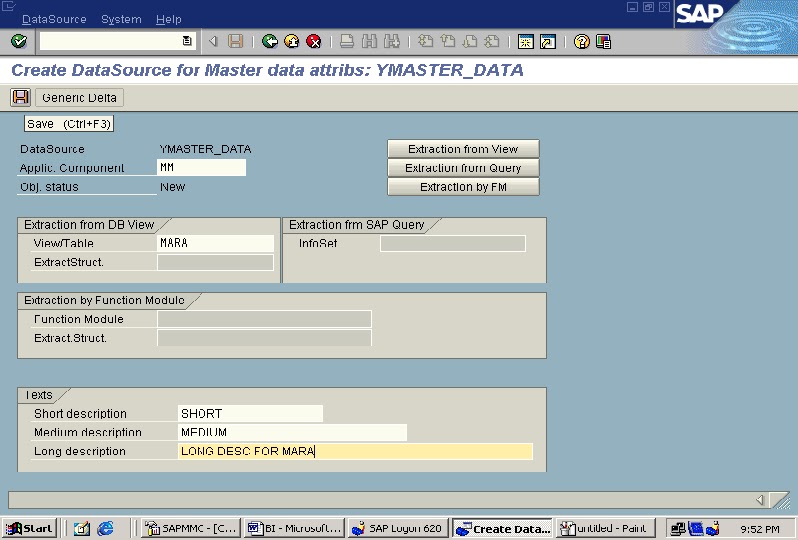Click the Print icon

(347, 41)
